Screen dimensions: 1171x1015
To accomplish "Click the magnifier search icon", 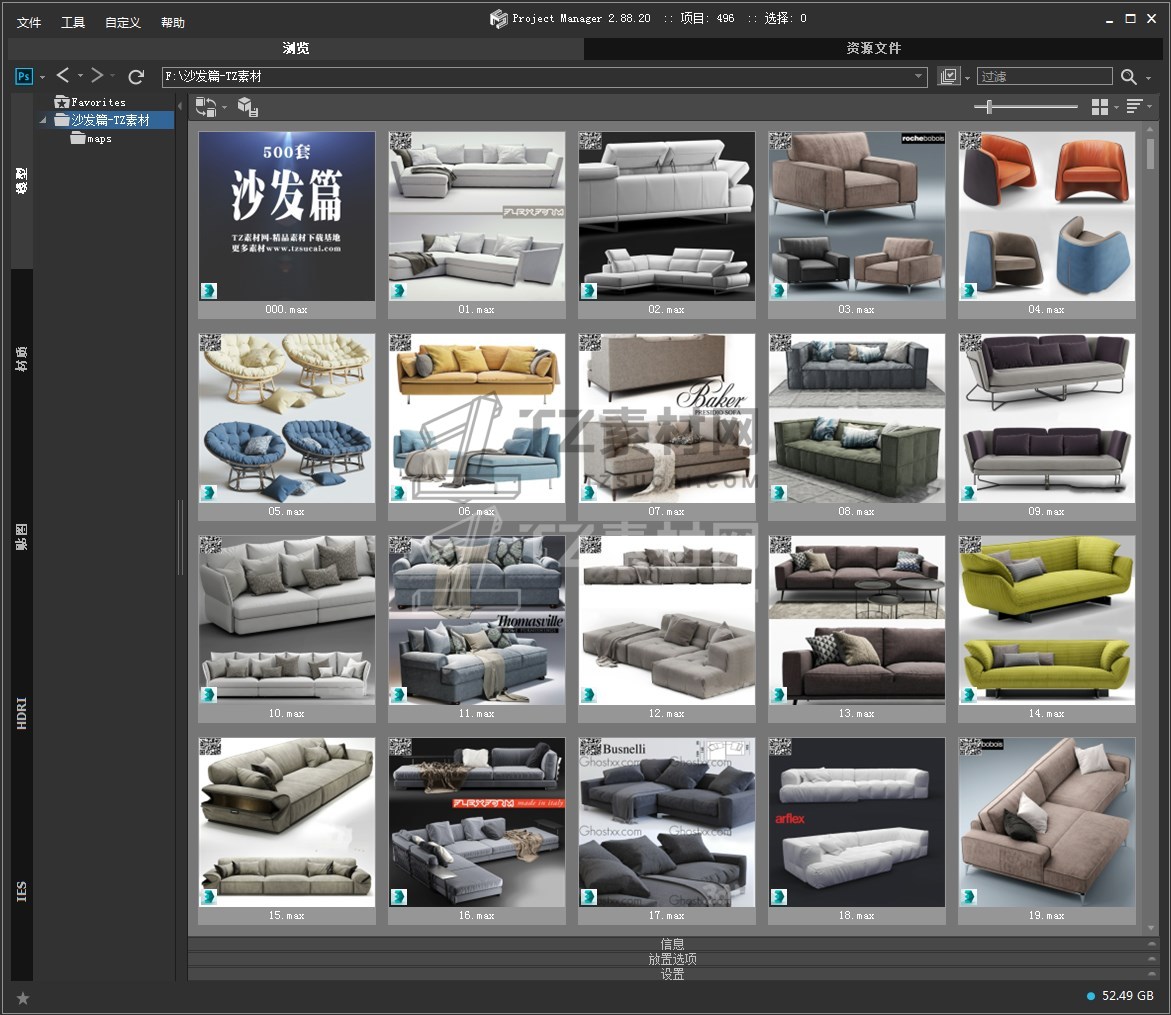I will (x=1129, y=76).
